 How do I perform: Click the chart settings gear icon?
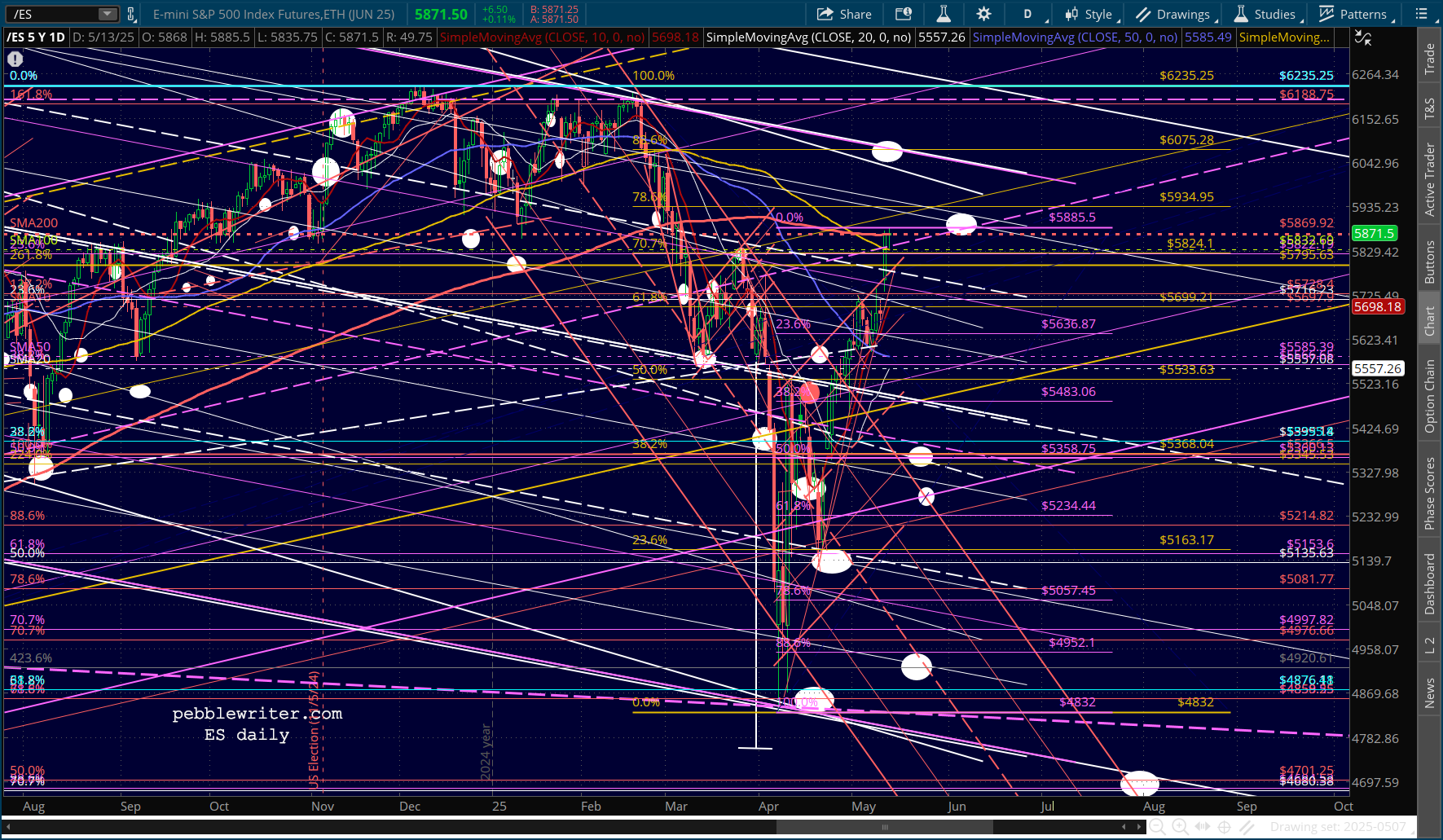point(983,14)
